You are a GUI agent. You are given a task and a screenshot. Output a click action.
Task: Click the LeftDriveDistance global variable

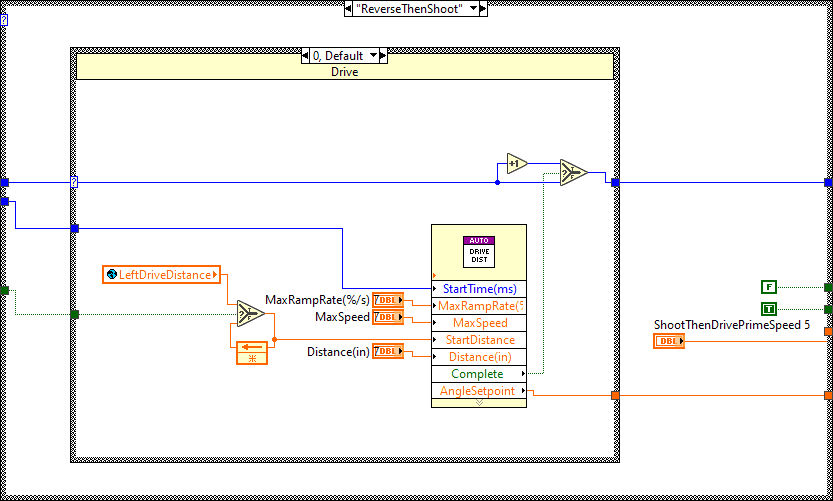(x=164, y=275)
